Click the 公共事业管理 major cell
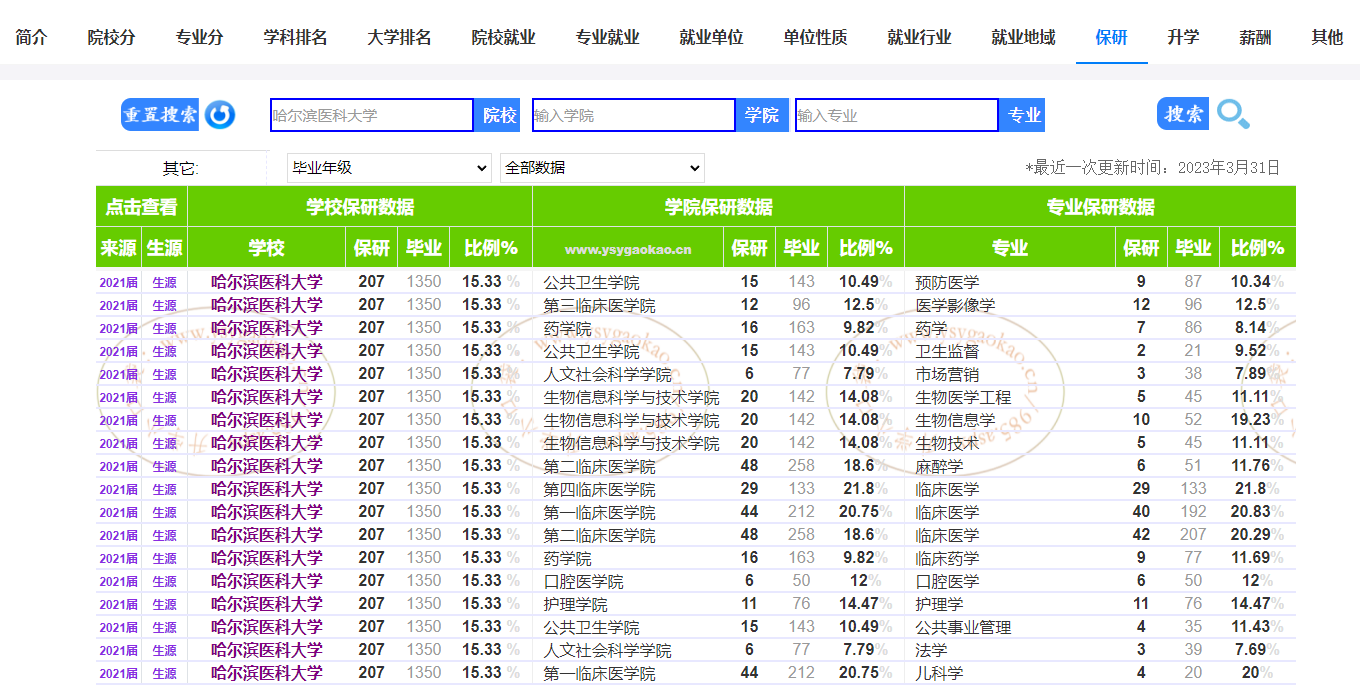Viewport: 1360px width, 685px height. pos(964,628)
